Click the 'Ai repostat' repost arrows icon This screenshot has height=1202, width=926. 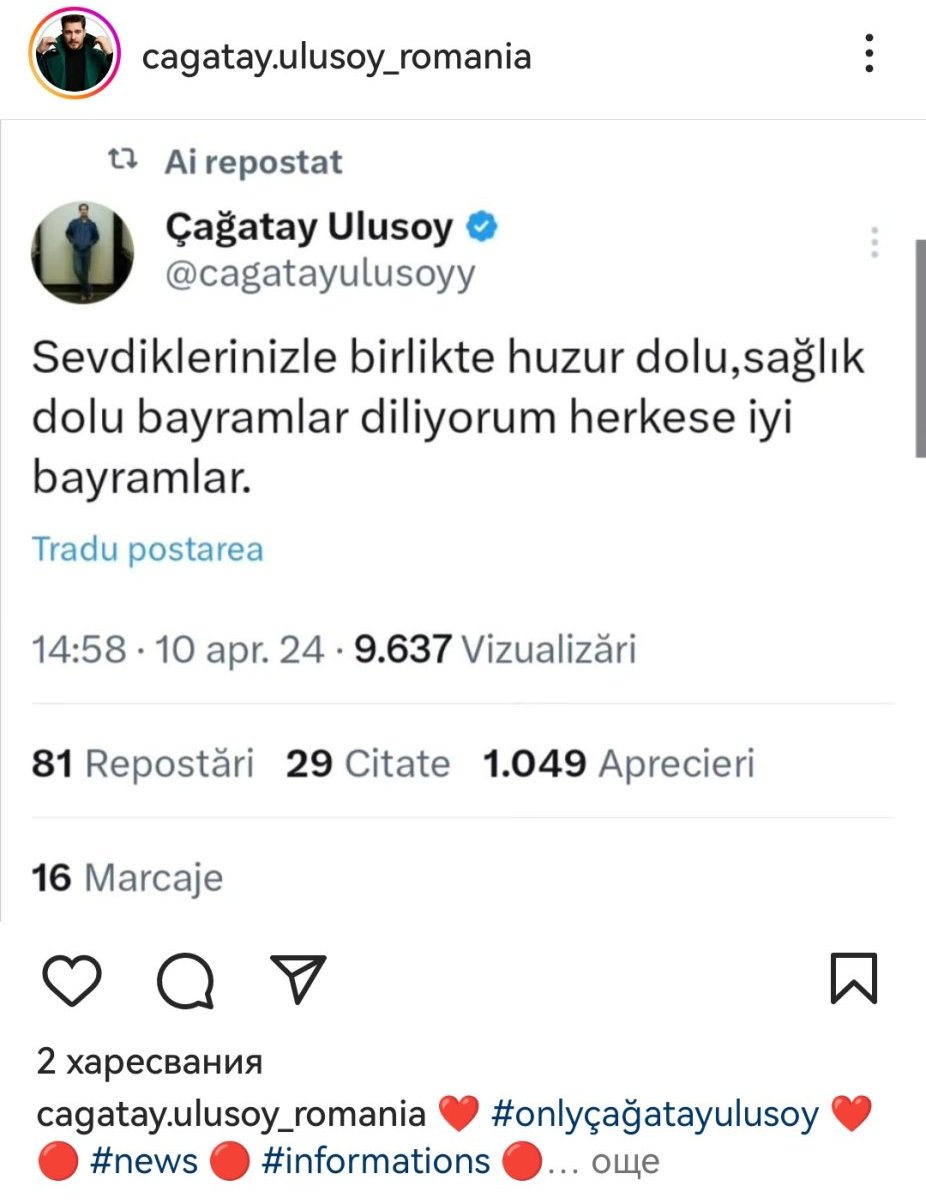pyautogui.click(x=123, y=160)
